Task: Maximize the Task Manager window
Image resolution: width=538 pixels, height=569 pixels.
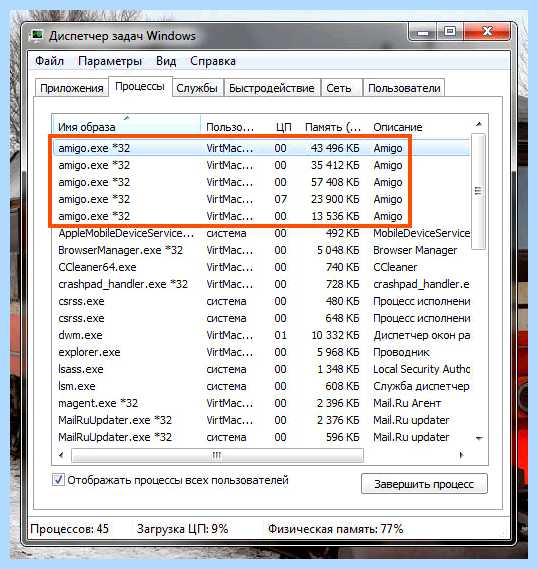Action: (450, 32)
